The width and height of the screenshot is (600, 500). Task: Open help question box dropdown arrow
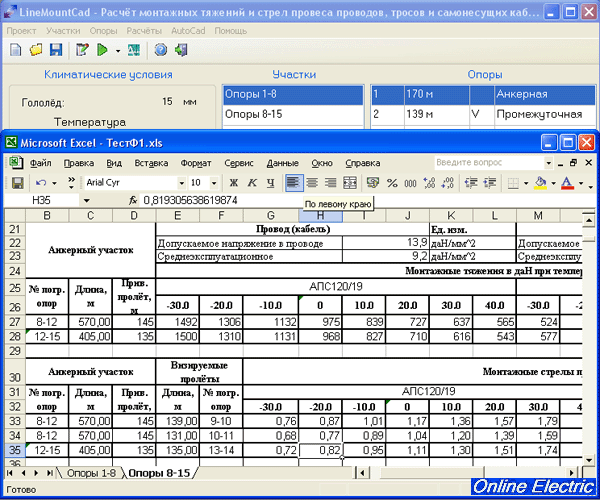tap(549, 163)
